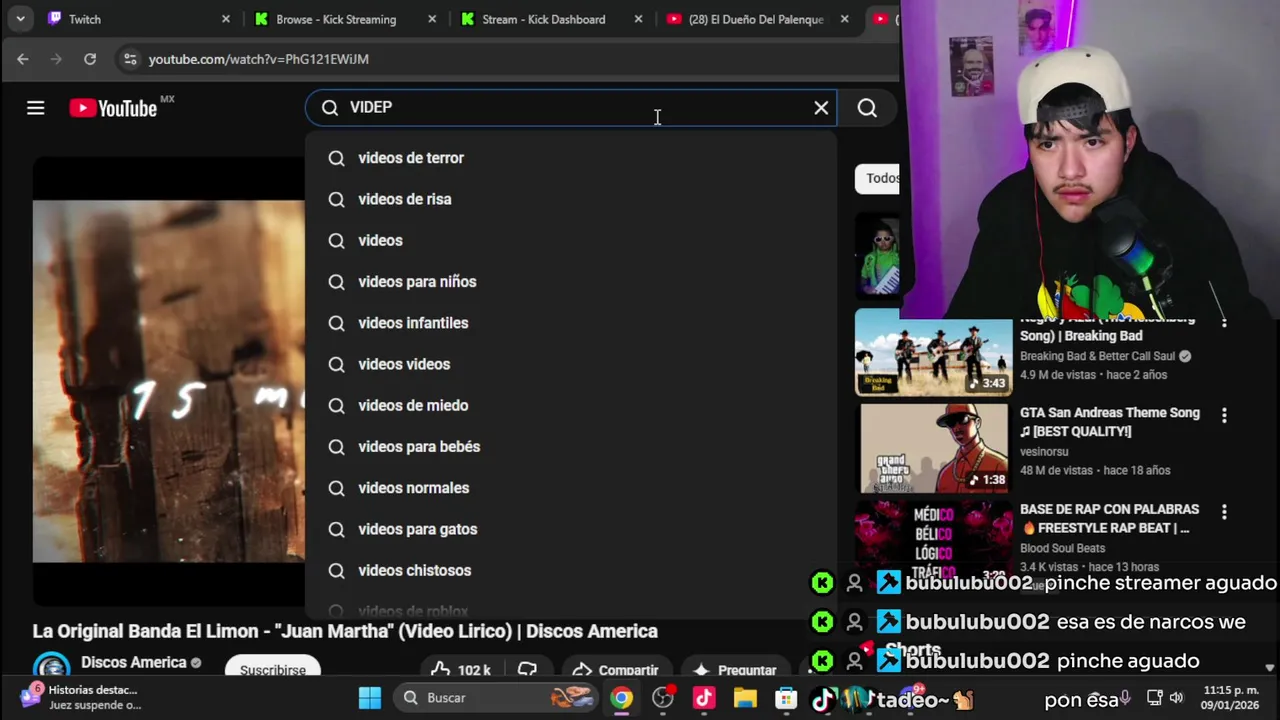The image size is (1280, 720).
Task: Dislike the Juan Martha video
Action: [527, 669]
